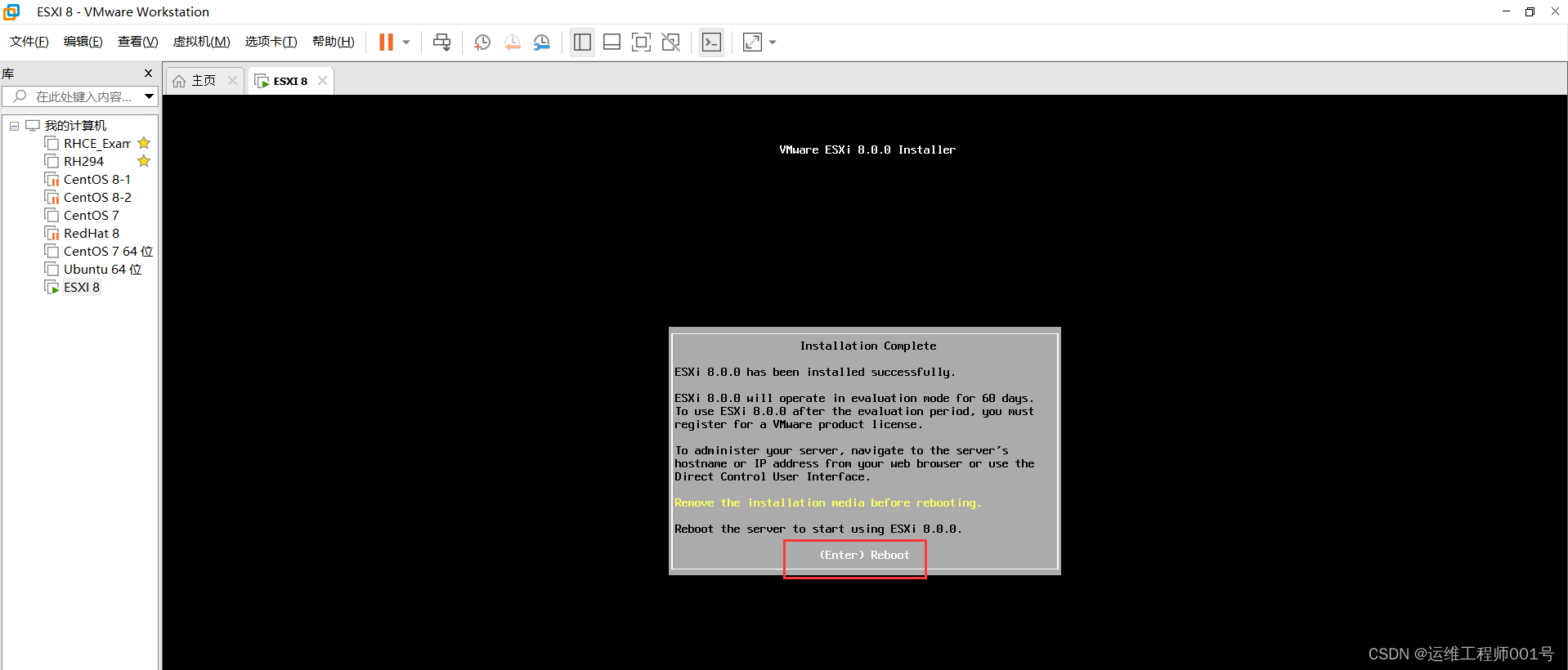Select the RH294 virtual machine

tap(83, 161)
